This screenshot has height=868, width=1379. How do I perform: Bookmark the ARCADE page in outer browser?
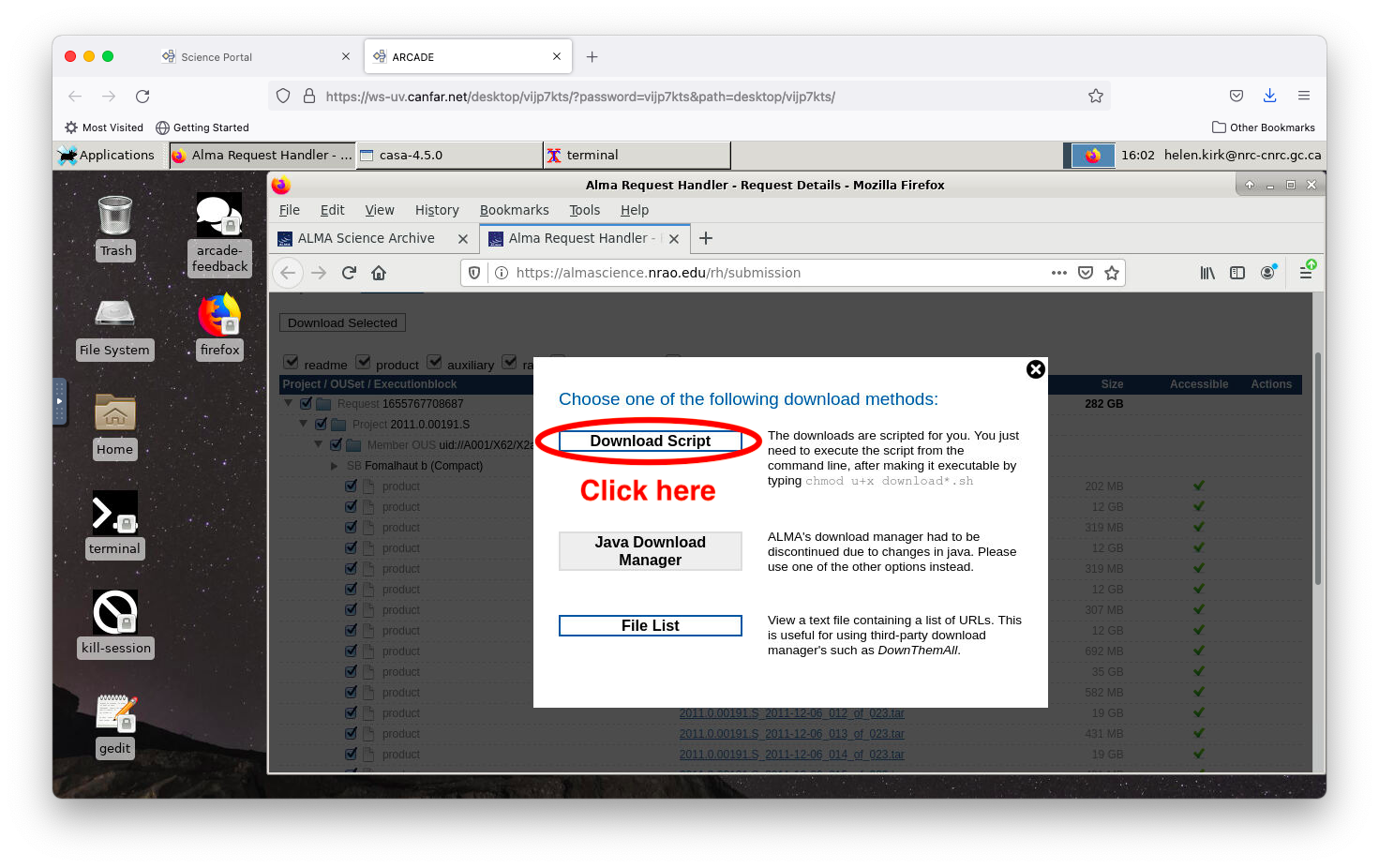pyautogui.click(x=1095, y=96)
